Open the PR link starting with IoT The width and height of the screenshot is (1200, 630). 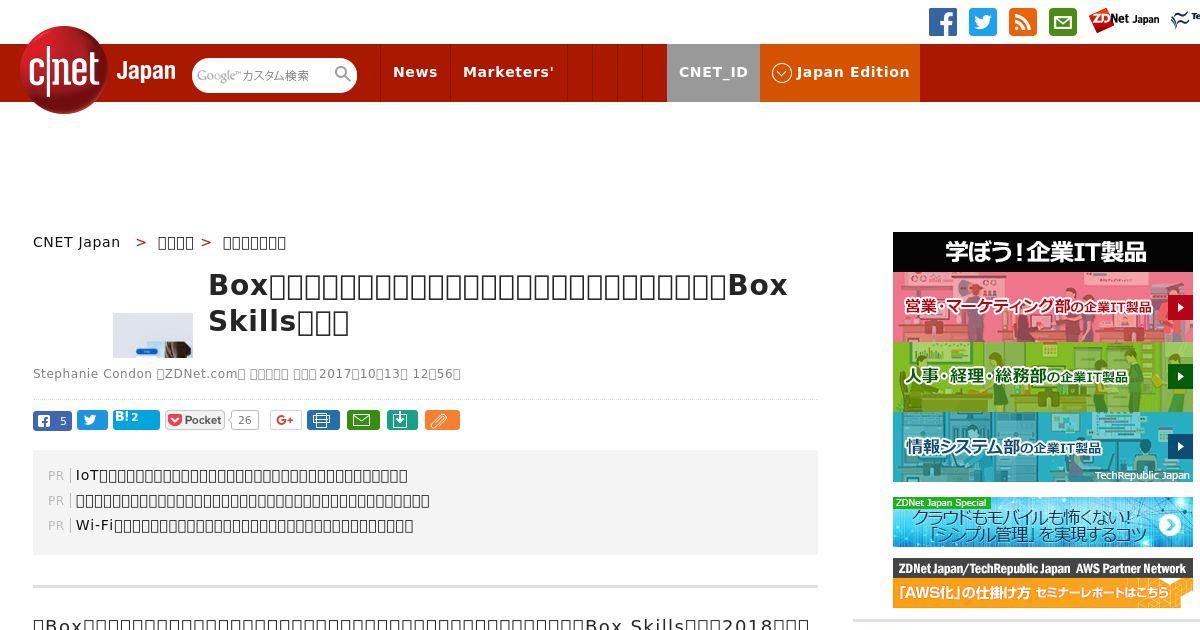[x=242, y=476]
